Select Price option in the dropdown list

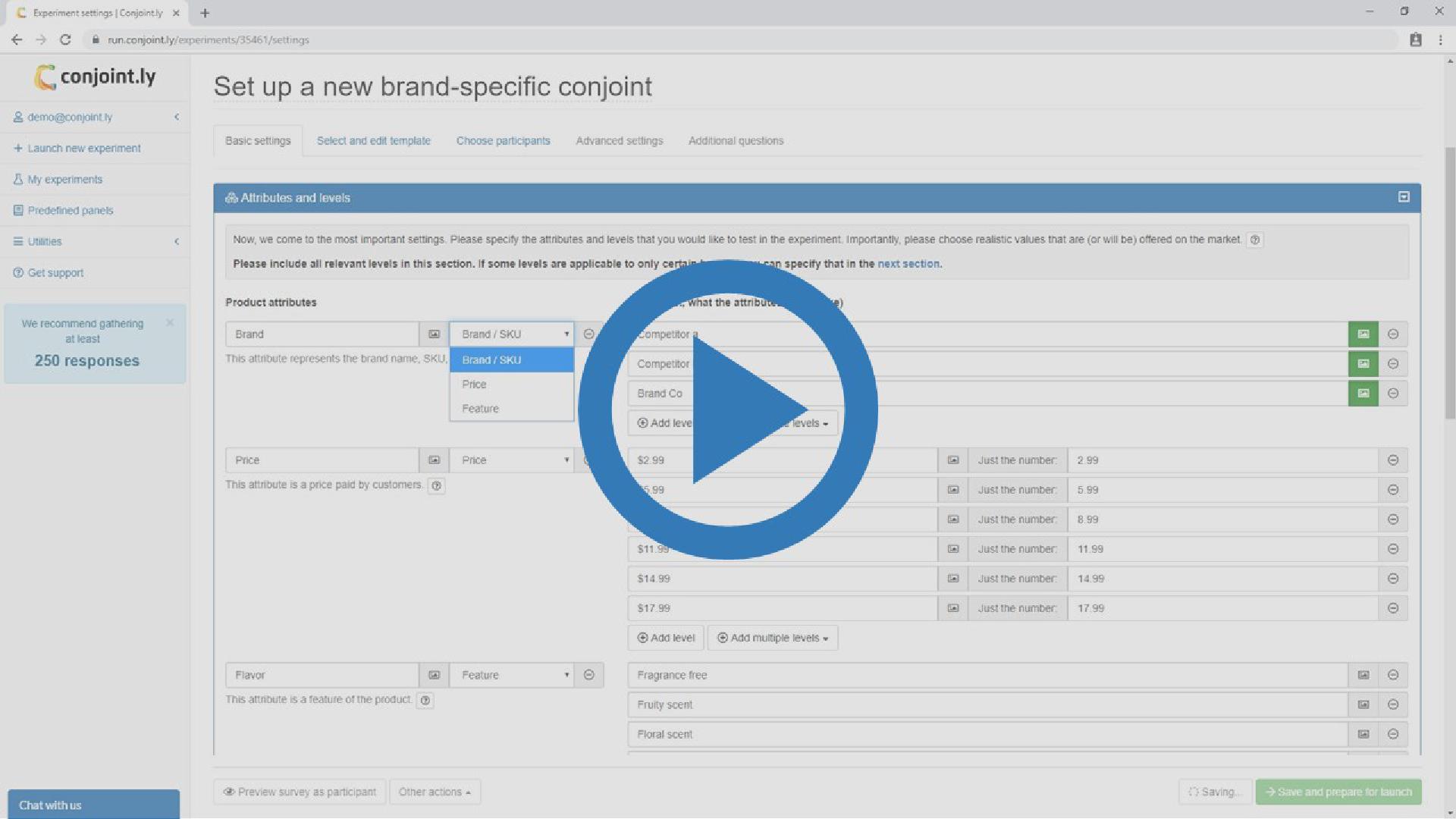(x=475, y=384)
